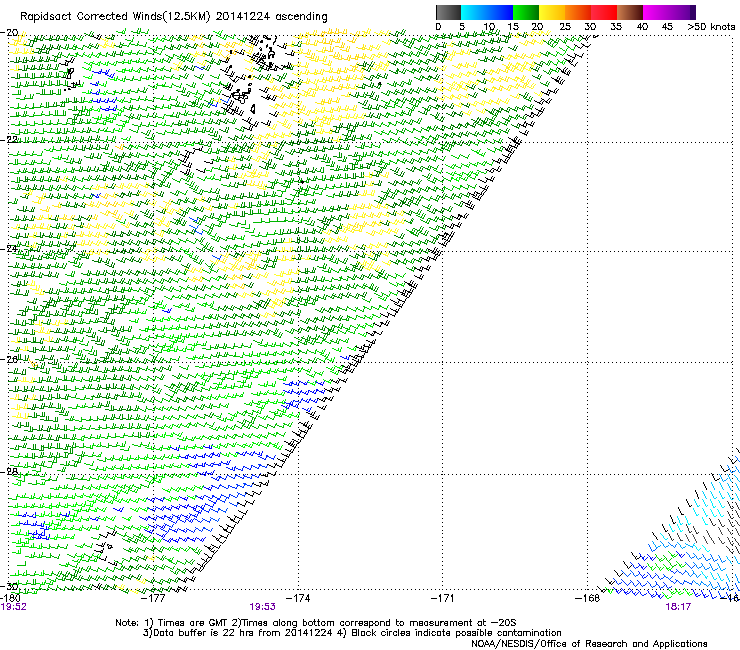Viewport: 740px width, 650px height.
Task: Click the latitude label '-20'
Action: click(x=9, y=33)
